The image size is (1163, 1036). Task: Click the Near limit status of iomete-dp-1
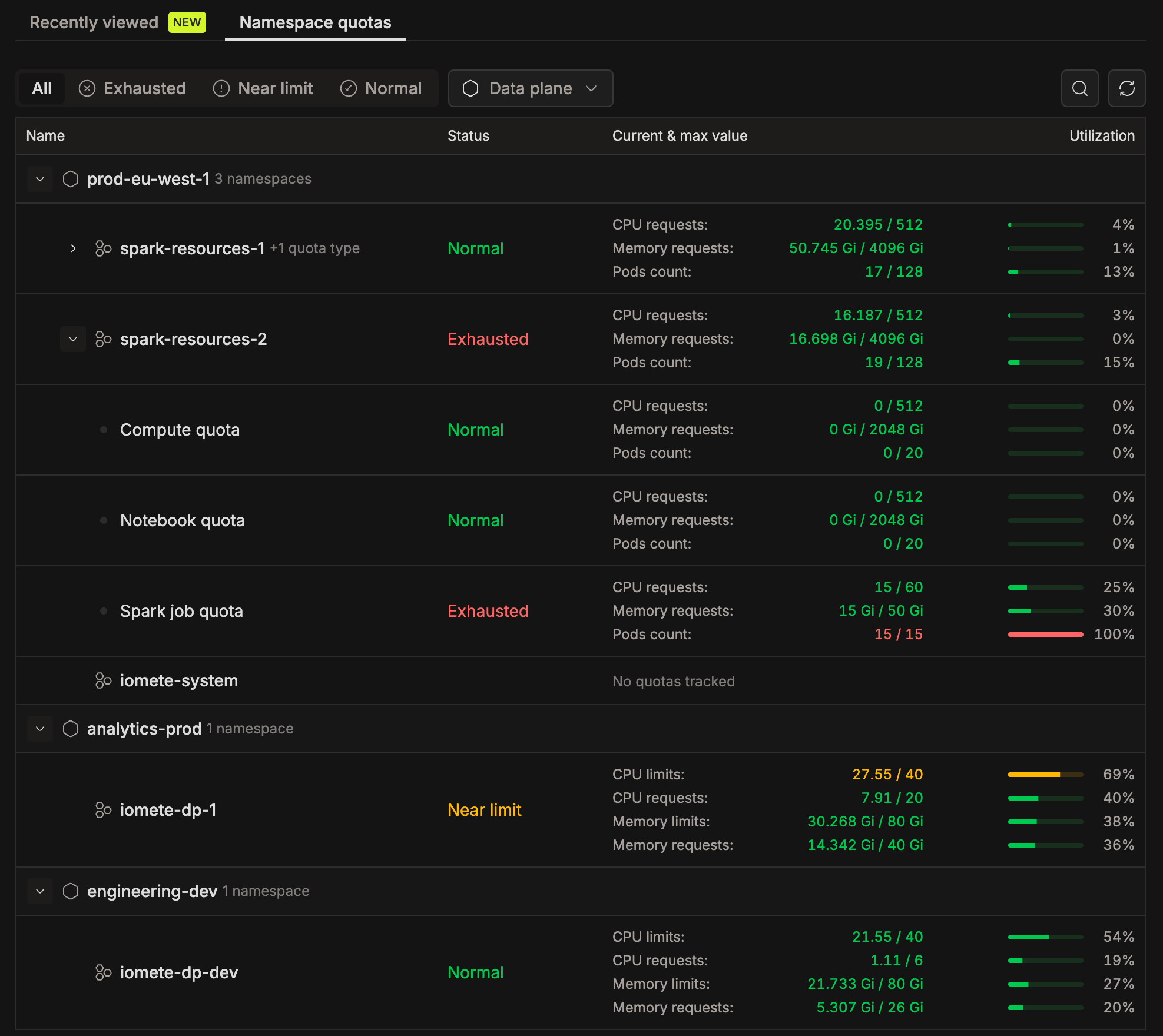[x=485, y=810]
